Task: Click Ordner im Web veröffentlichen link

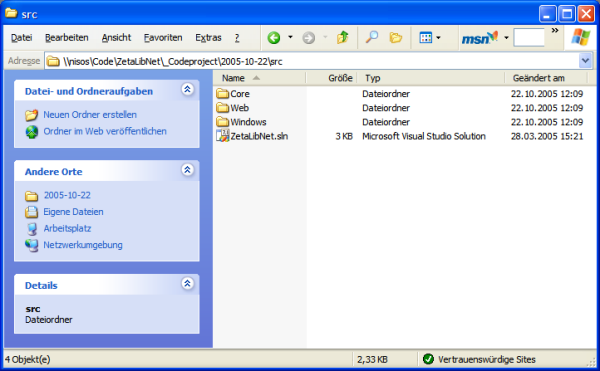Action: click(105, 131)
